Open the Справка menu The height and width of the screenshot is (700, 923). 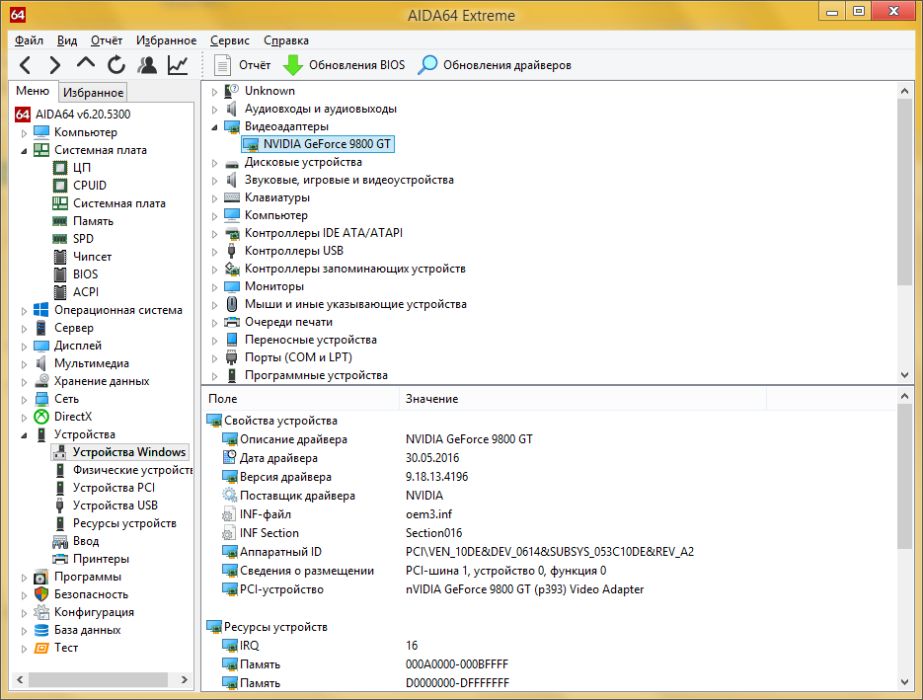point(286,40)
